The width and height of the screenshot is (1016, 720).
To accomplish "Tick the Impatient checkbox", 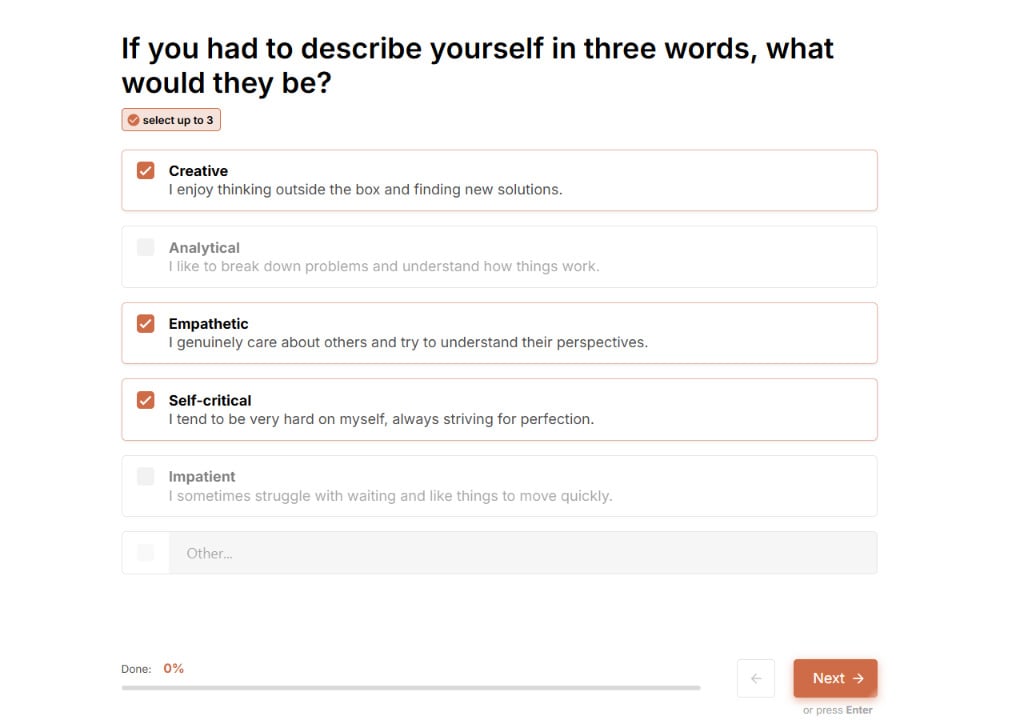I will point(146,476).
